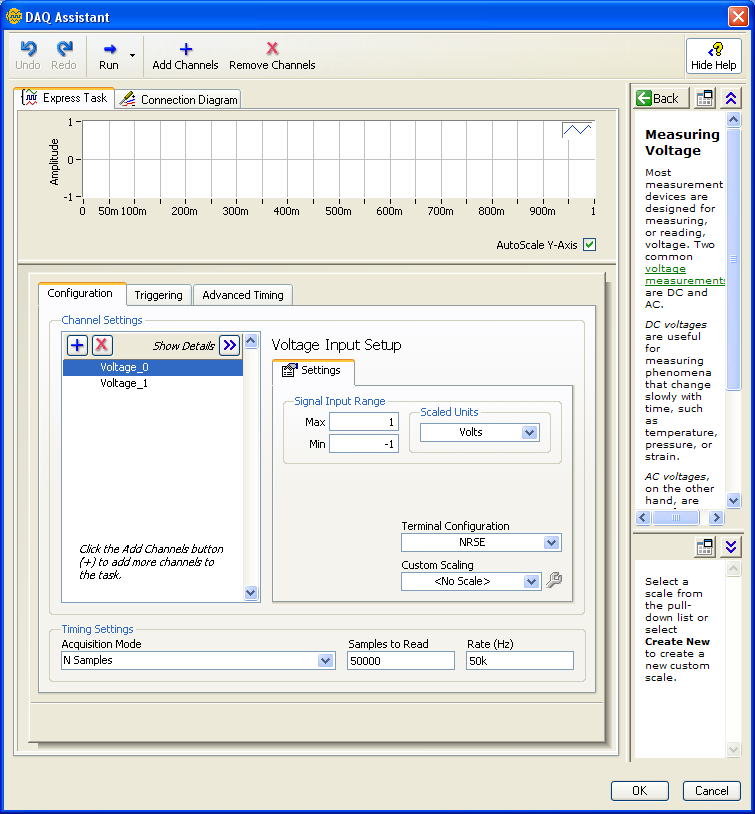The height and width of the screenshot is (814, 755).
Task: Click the Undo arrow icon
Action: pos(28,49)
